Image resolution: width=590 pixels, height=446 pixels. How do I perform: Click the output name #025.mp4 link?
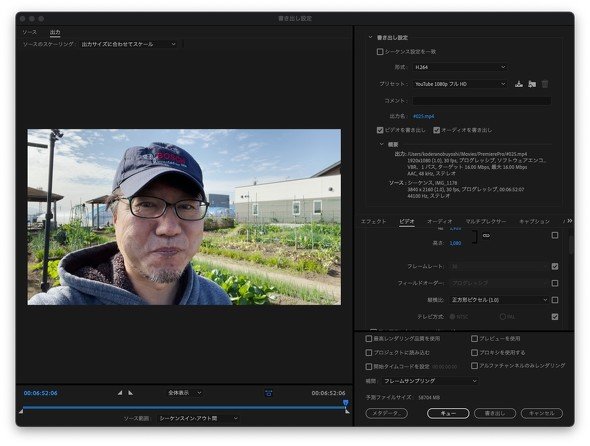click(x=423, y=116)
